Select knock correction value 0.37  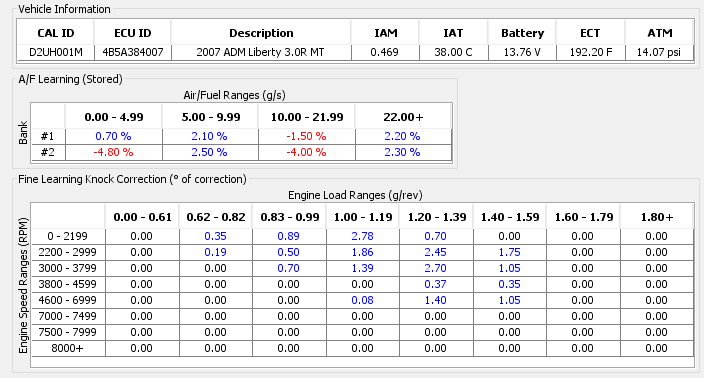[x=436, y=284]
